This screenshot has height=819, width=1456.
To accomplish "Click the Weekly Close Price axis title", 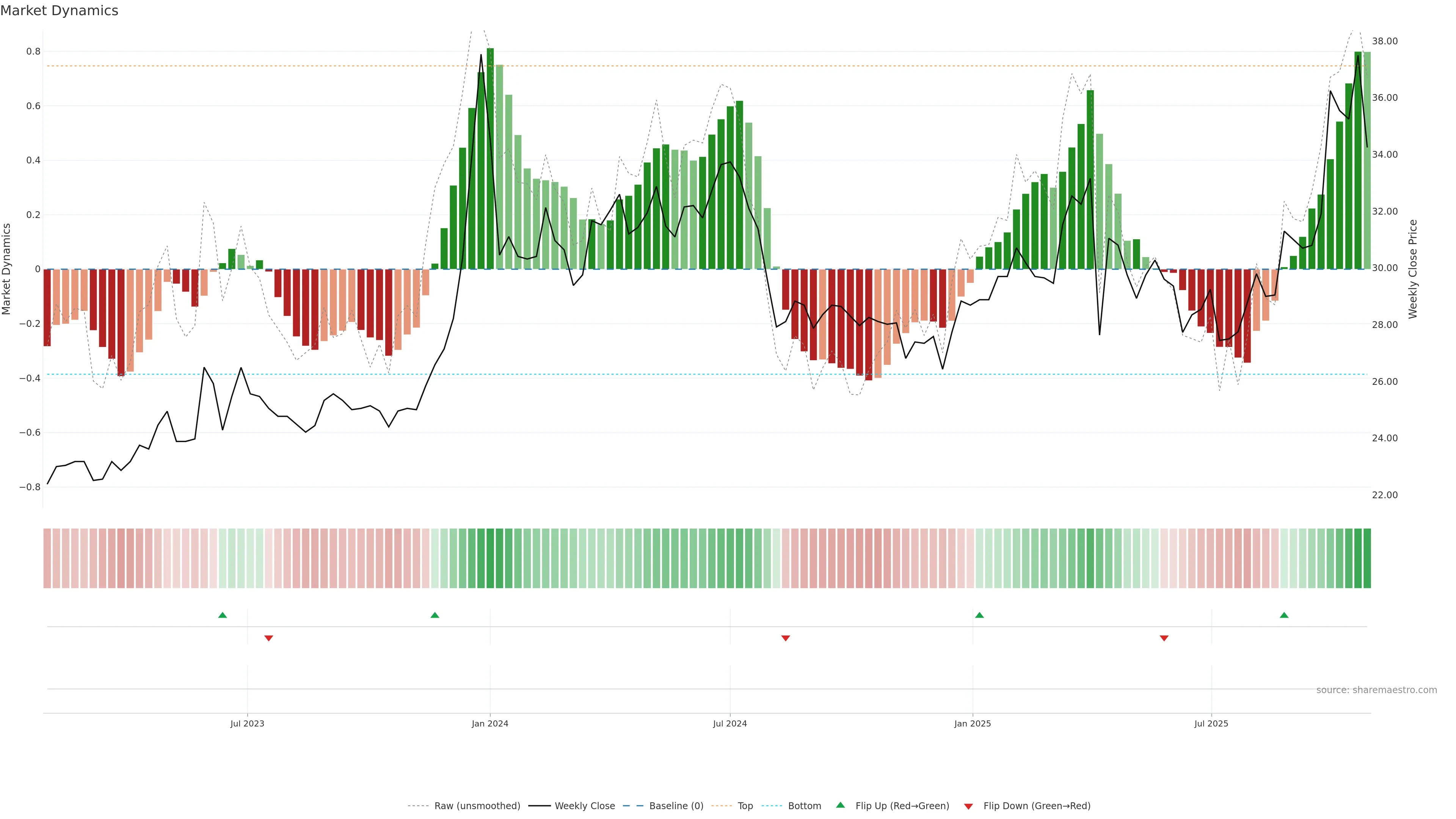I will coord(1412,269).
